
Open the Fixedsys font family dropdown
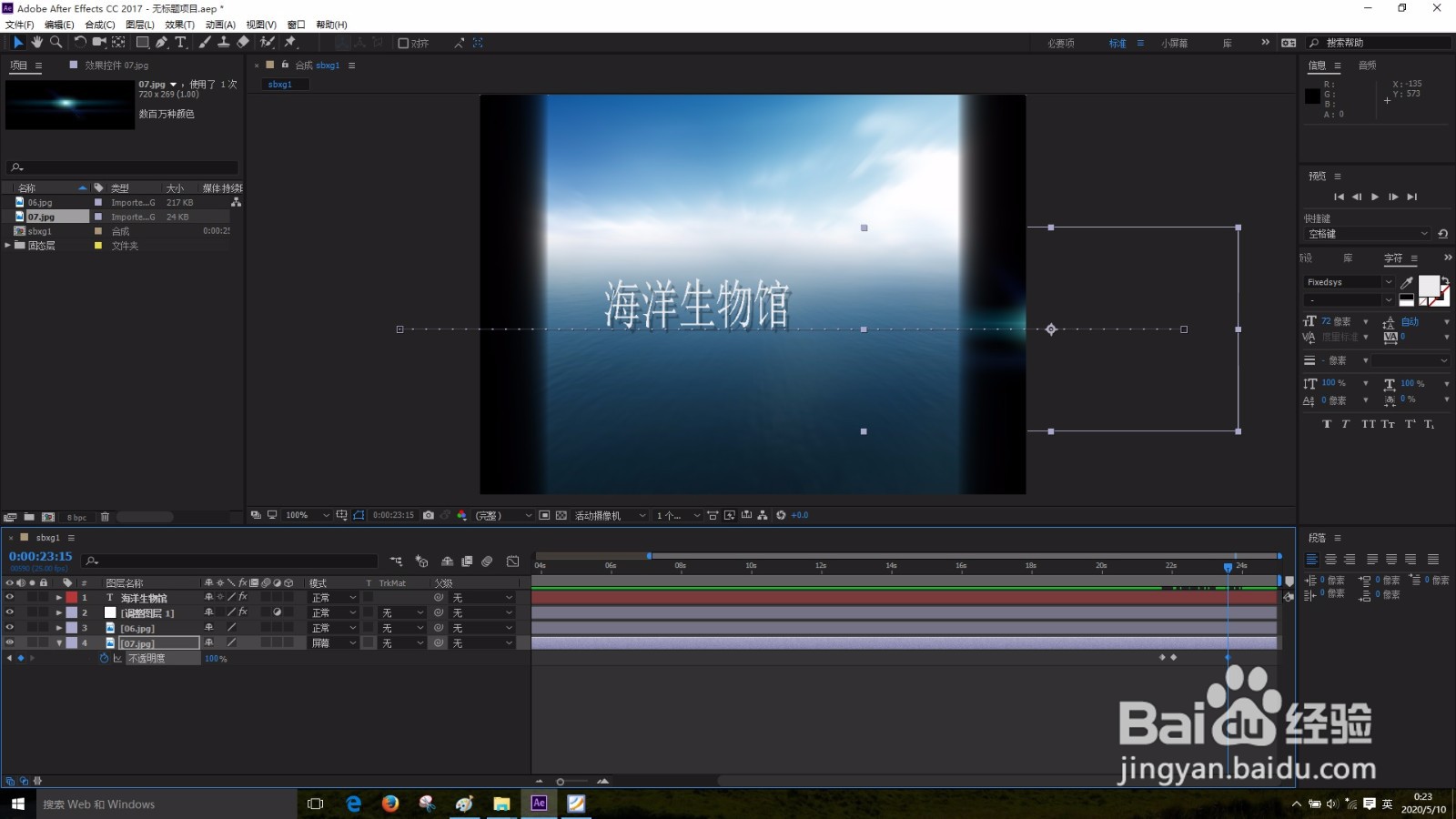click(1350, 282)
